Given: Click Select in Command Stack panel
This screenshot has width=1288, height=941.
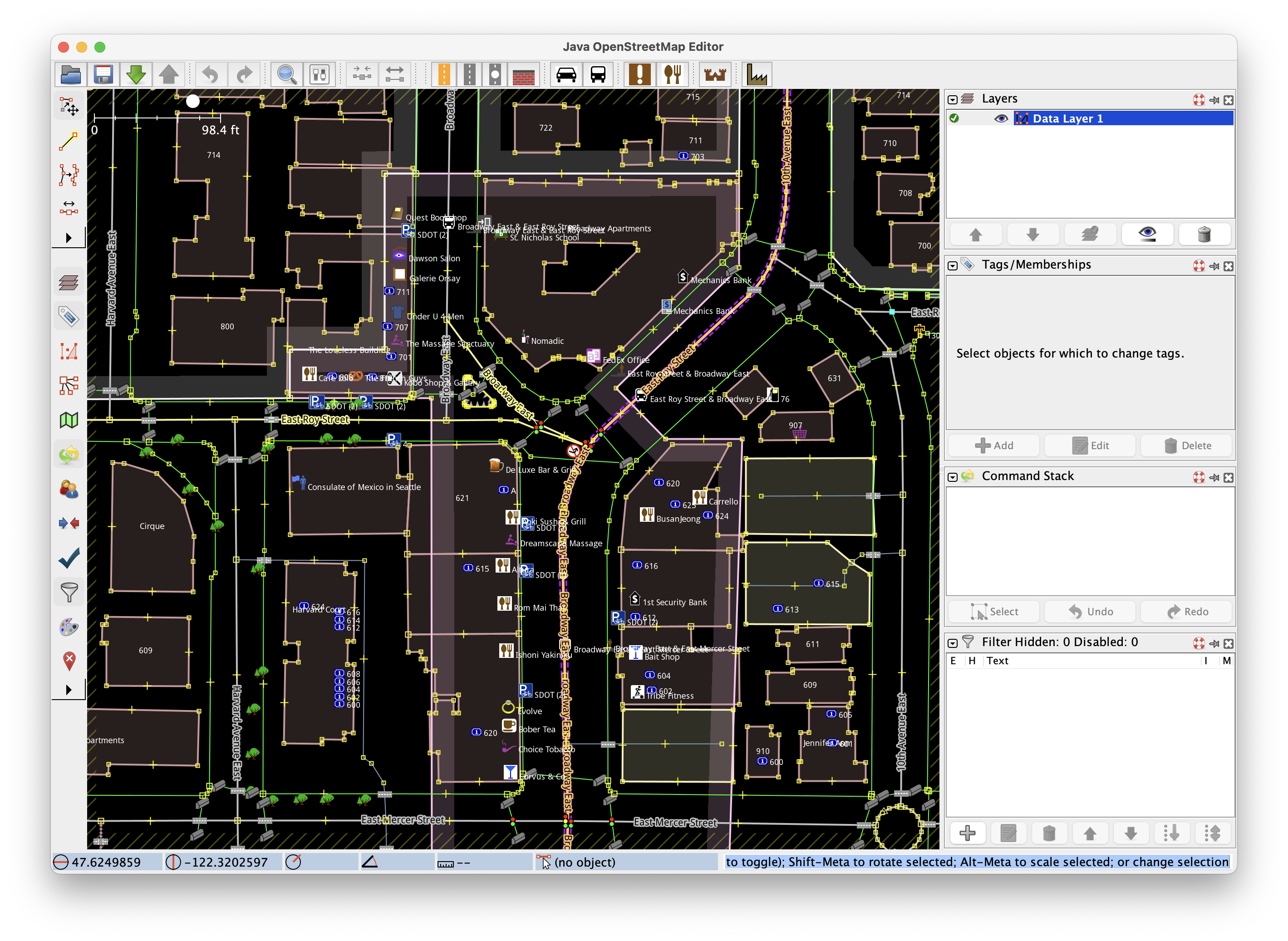Looking at the screenshot, I should 993,611.
